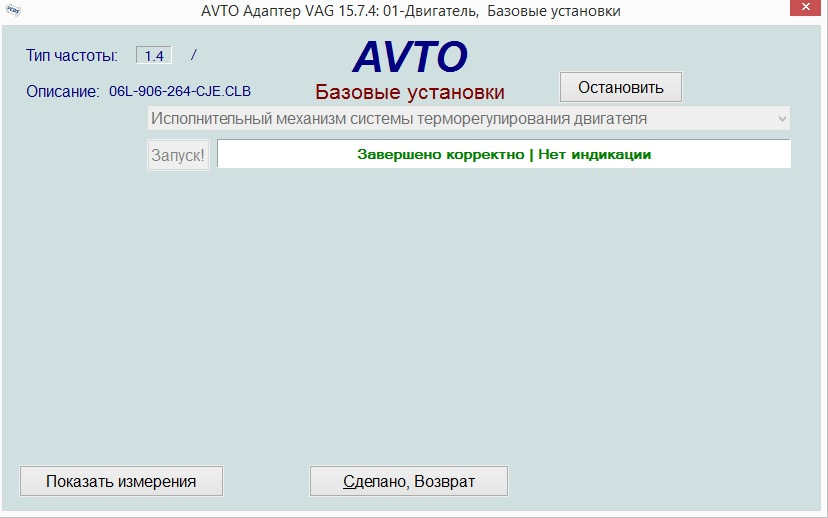Open the Исполнительный механизм dropdown list

point(468,119)
